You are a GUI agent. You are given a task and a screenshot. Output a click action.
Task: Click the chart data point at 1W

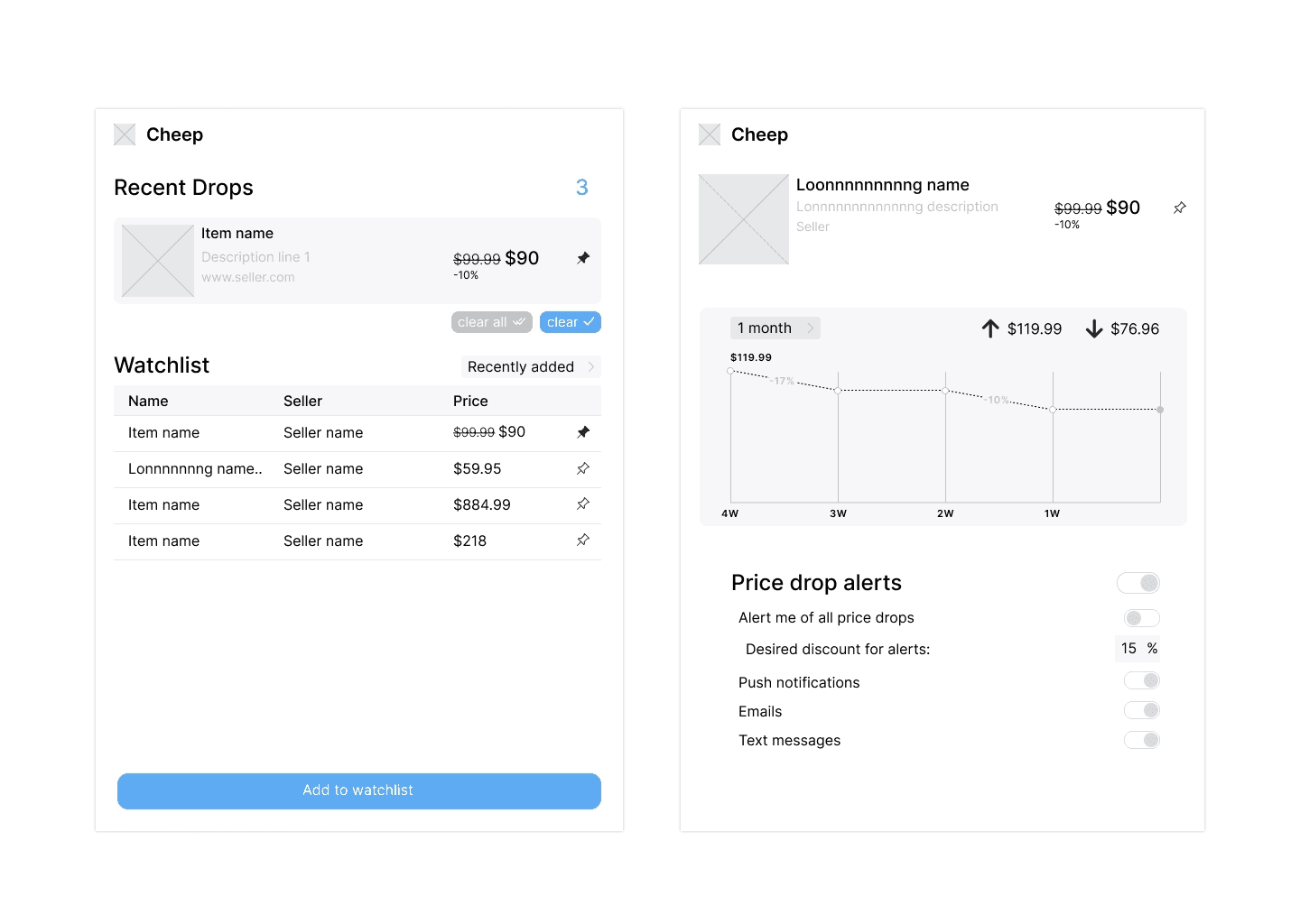pos(1053,410)
